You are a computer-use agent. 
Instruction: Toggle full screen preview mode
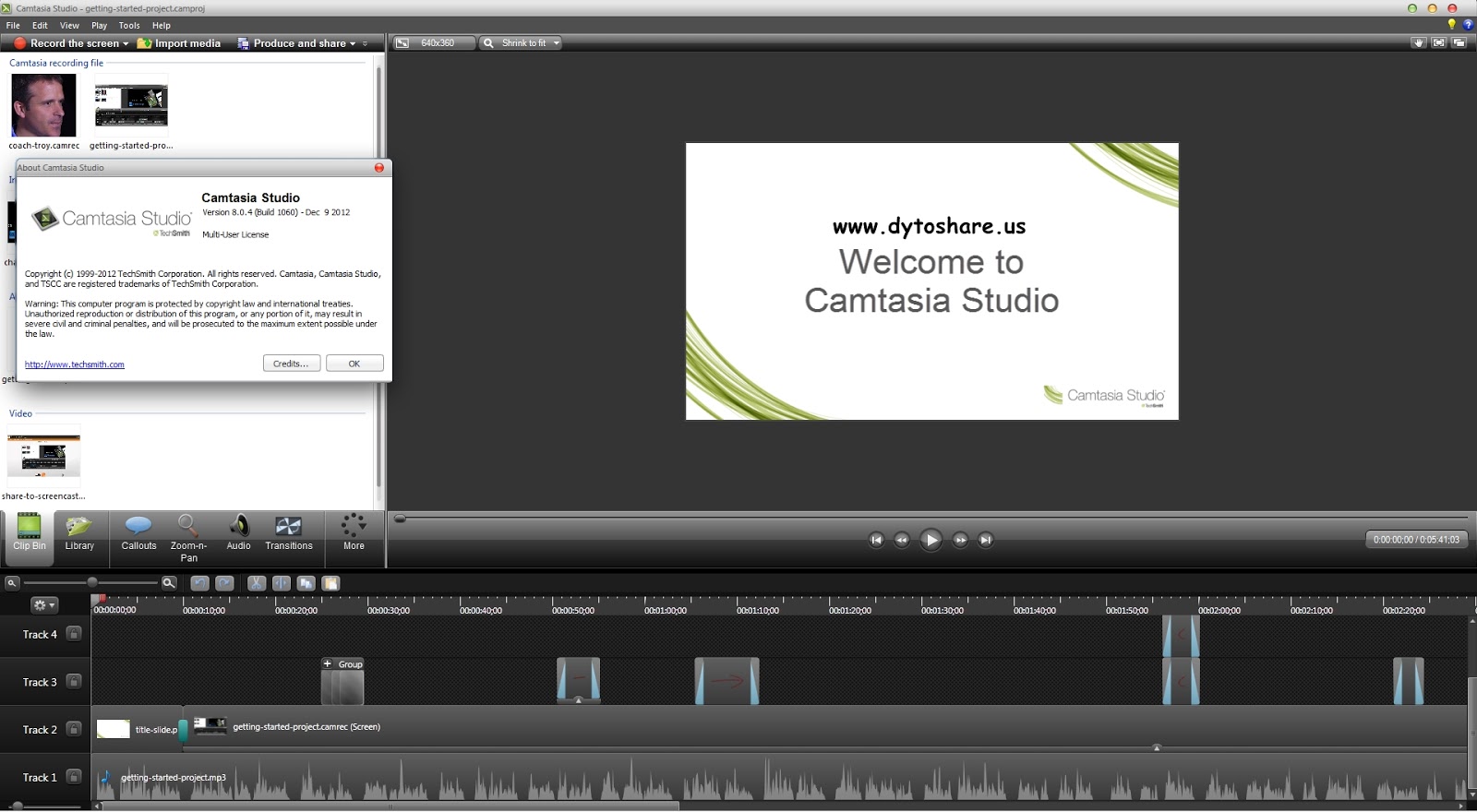click(1438, 43)
